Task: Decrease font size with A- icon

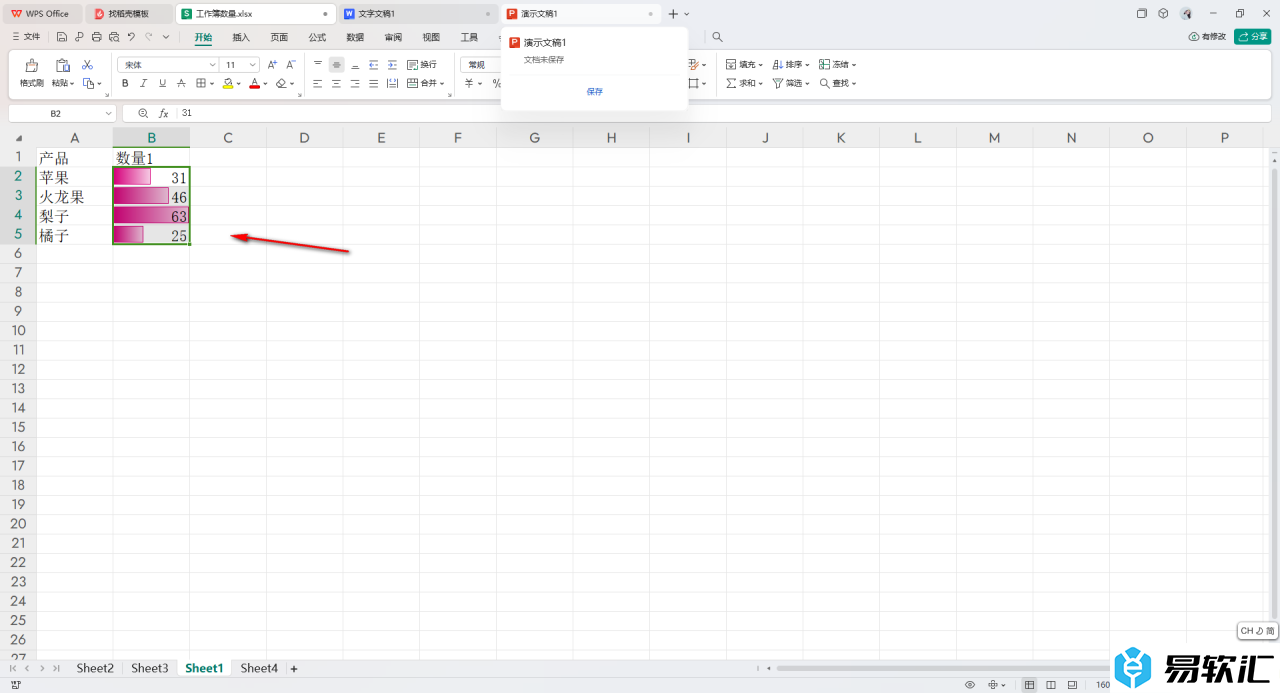Action: point(291,64)
